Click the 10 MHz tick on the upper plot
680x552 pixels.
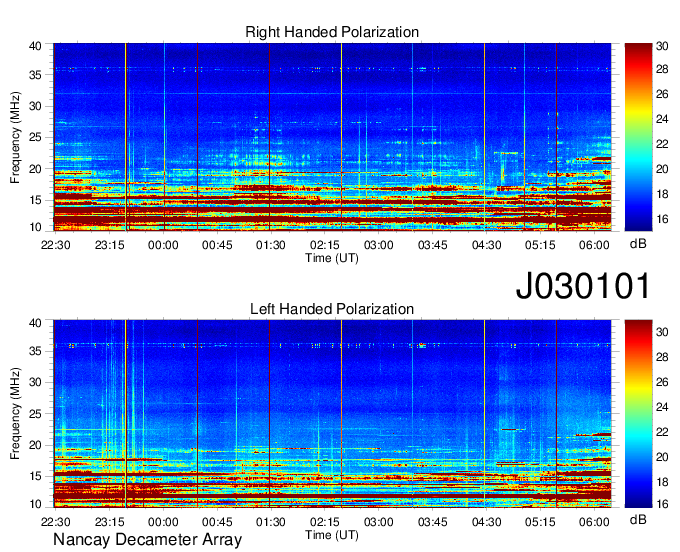(35, 227)
